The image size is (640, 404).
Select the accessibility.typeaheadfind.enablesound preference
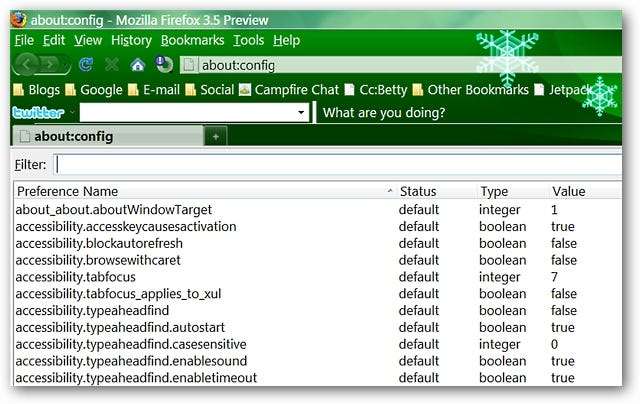tap(131, 361)
